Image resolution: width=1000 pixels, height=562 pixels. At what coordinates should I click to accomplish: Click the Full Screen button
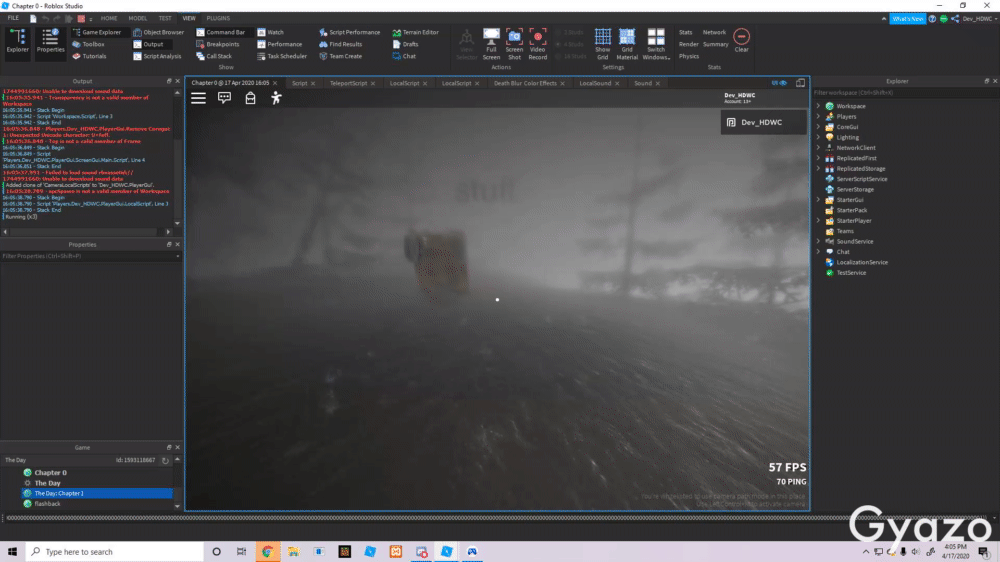(x=491, y=44)
